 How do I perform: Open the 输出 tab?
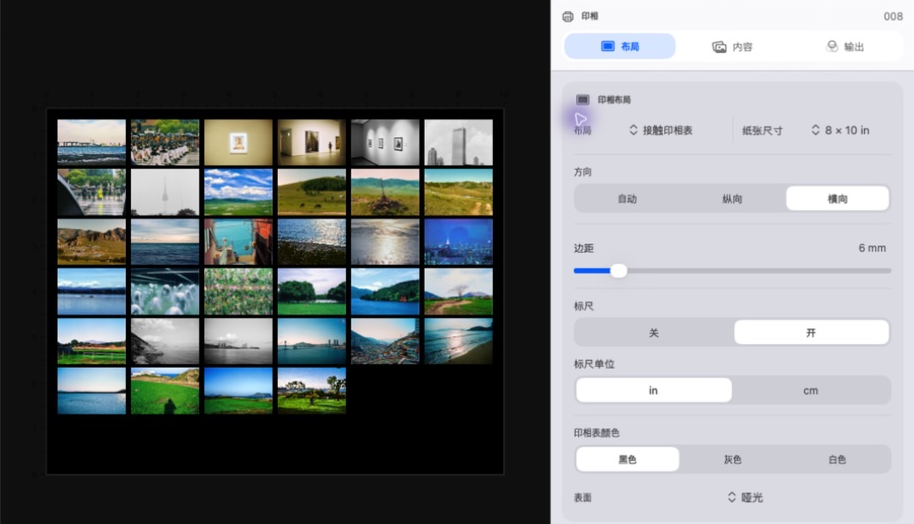[845, 47]
